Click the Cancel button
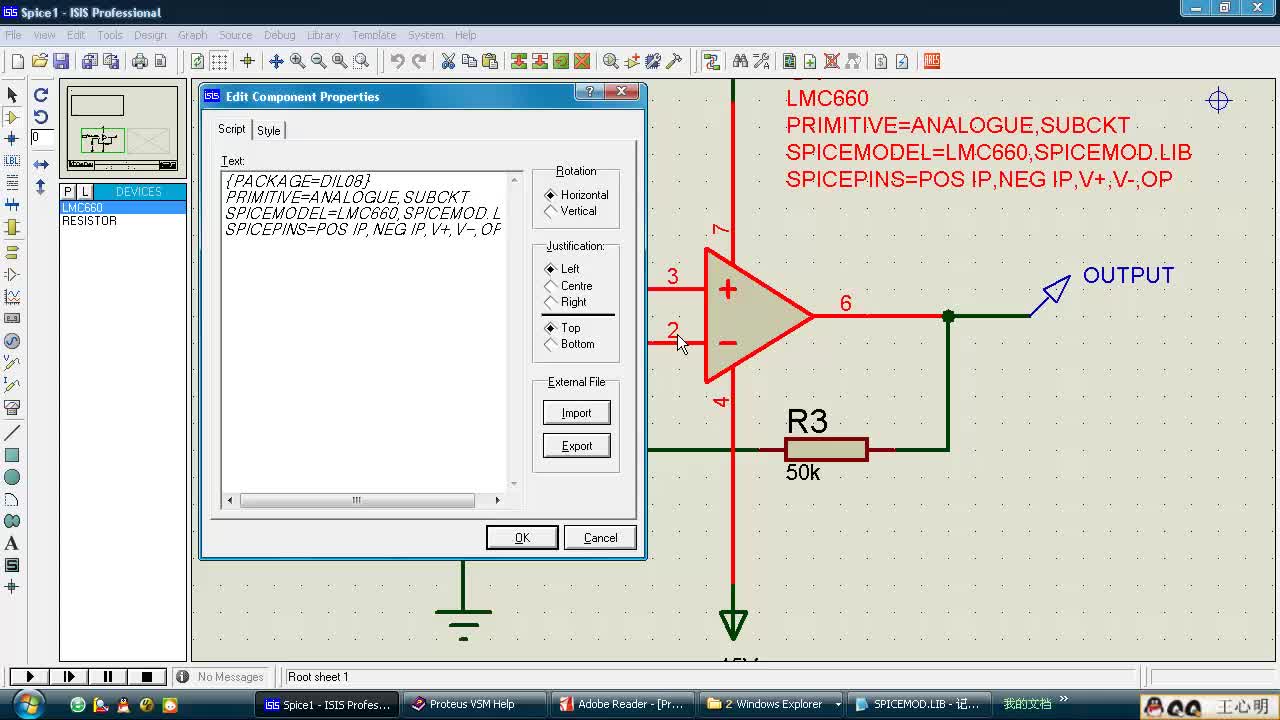This screenshot has width=1280, height=720. 600,538
